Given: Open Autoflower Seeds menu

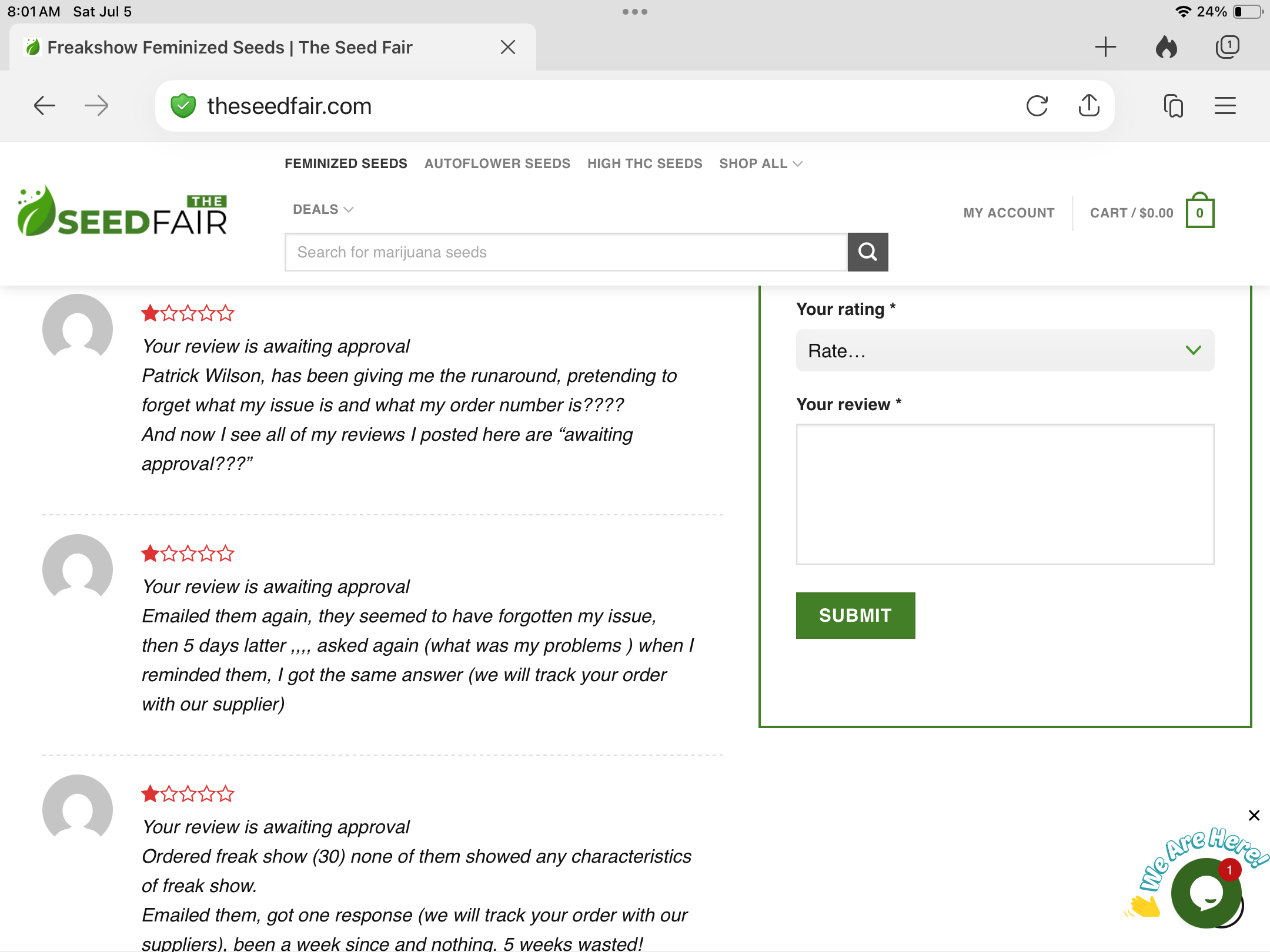Looking at the screenshot, I should (x=497, y=163).
